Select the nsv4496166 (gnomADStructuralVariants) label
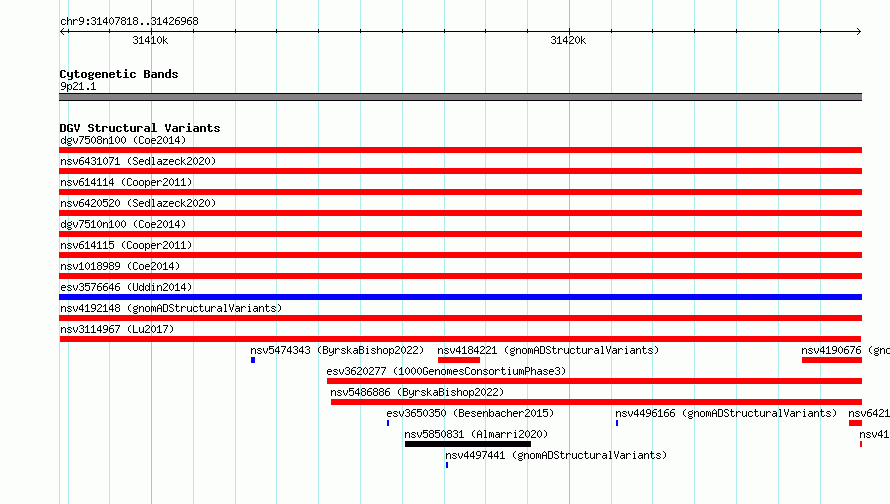This screenshot has width=890, height=504. tap(726, 413)
